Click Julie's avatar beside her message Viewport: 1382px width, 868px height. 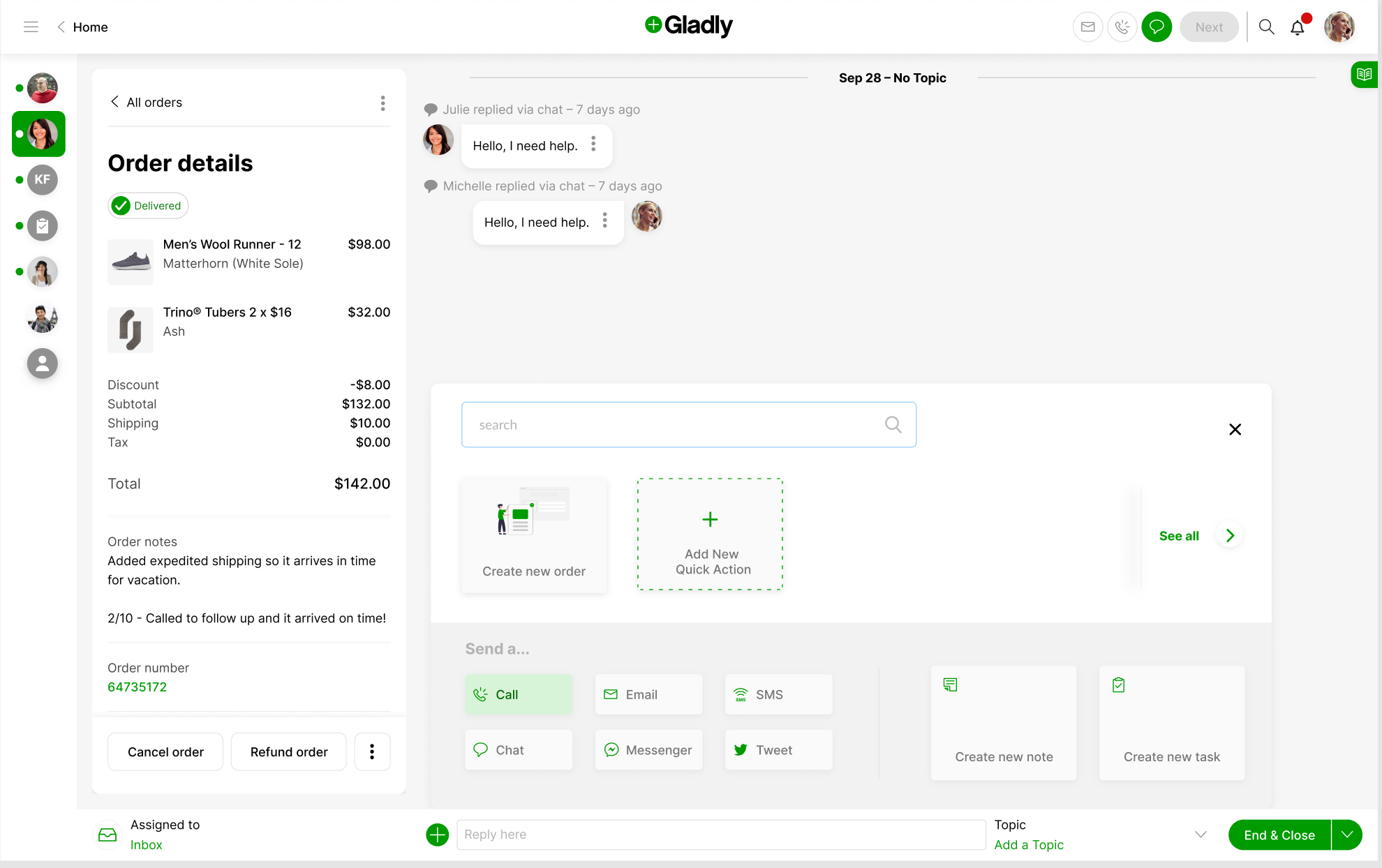pyautogui.click(x=438, y=140)
